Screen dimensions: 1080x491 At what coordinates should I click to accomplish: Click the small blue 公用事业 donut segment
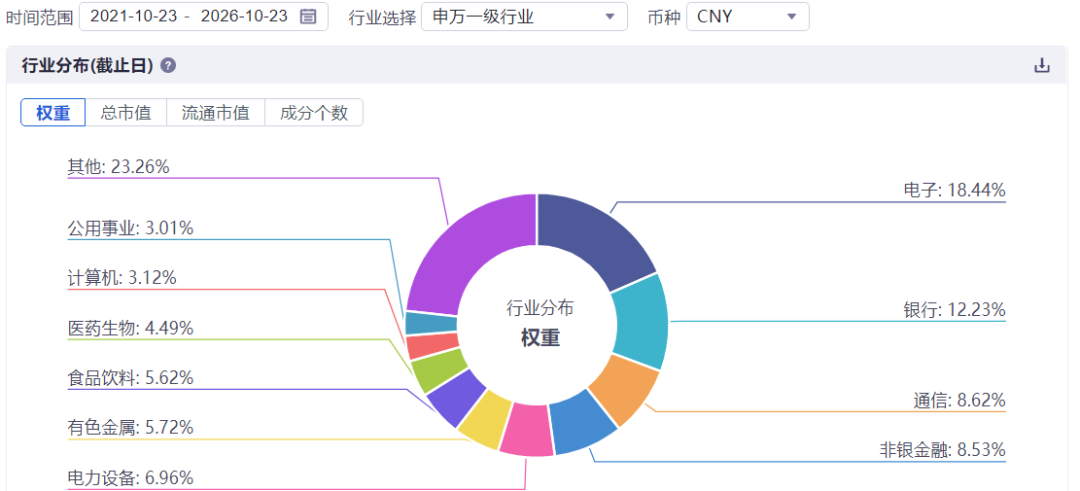[430, 324]
